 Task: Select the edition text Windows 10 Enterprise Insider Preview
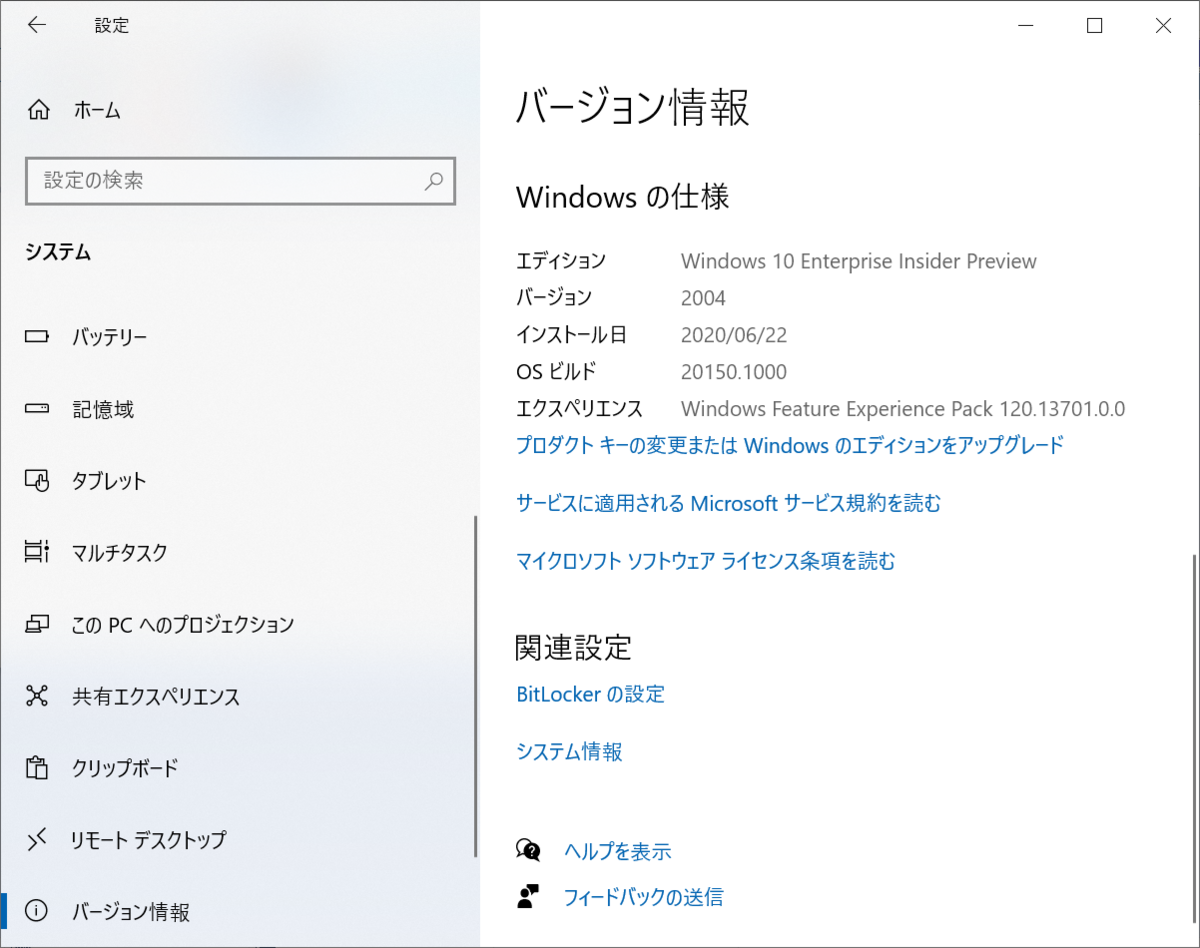point(859,261)
